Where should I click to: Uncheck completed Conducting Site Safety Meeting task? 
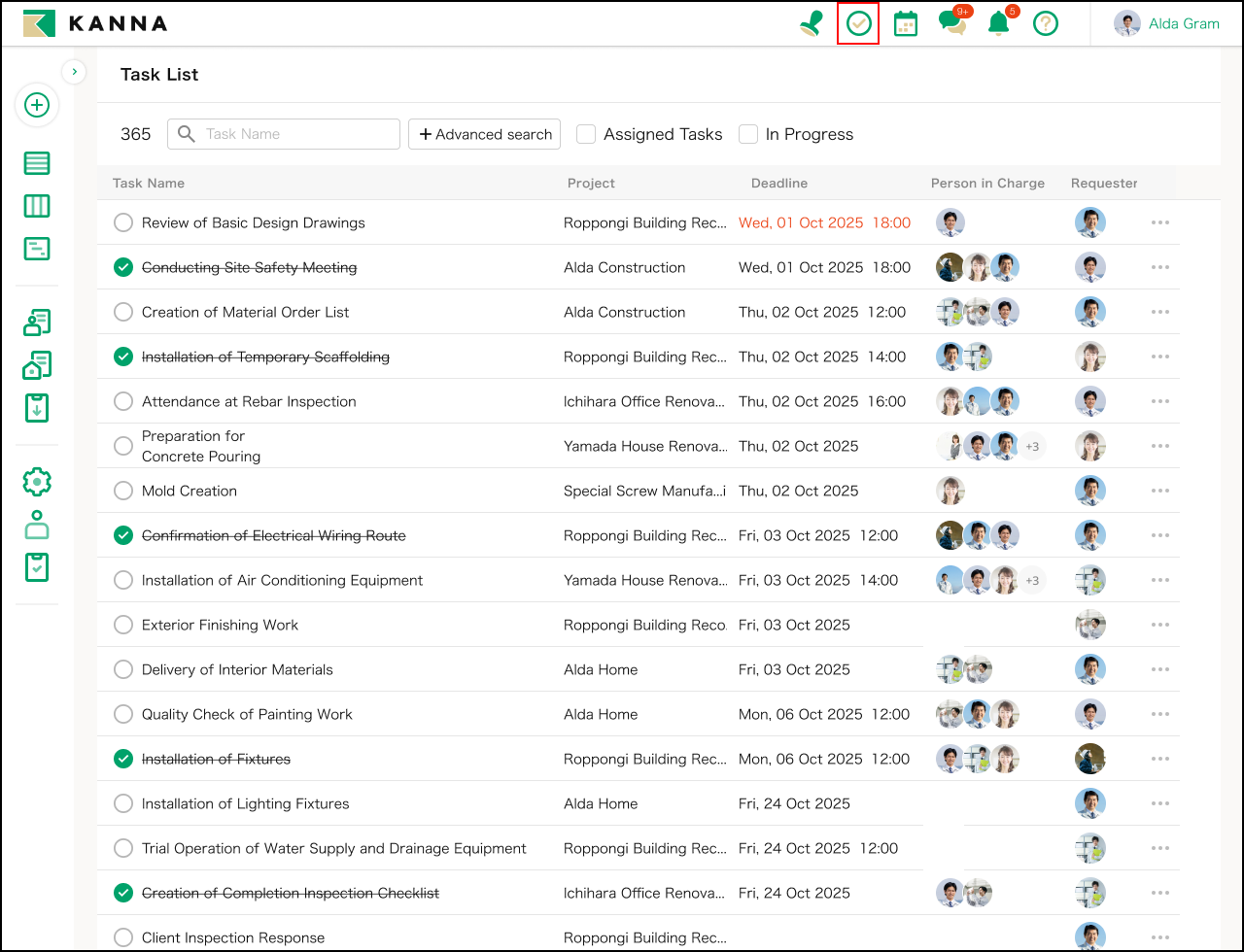[x=123, y=267]
